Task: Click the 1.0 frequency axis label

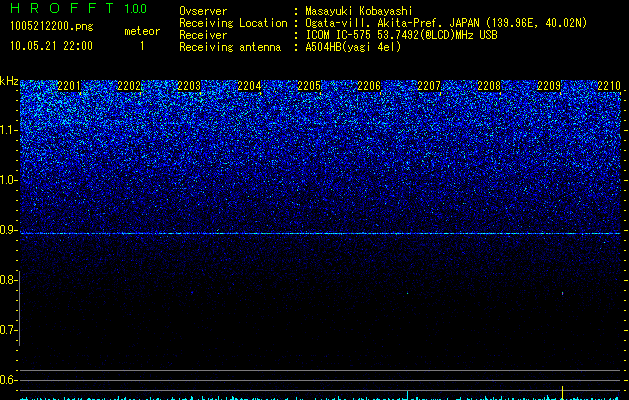Action: (8, 180)
